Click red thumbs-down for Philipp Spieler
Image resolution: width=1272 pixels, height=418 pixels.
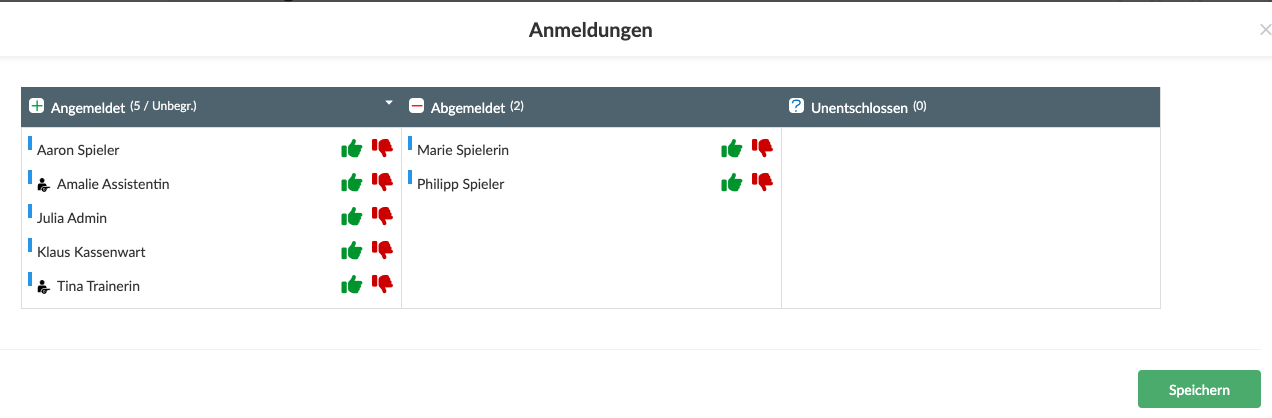coord(762,182)
